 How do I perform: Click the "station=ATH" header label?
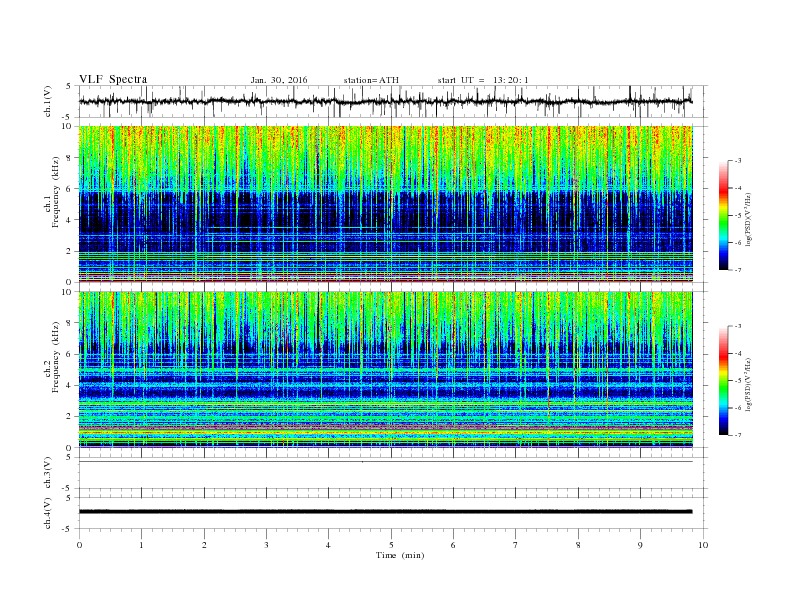371,80
